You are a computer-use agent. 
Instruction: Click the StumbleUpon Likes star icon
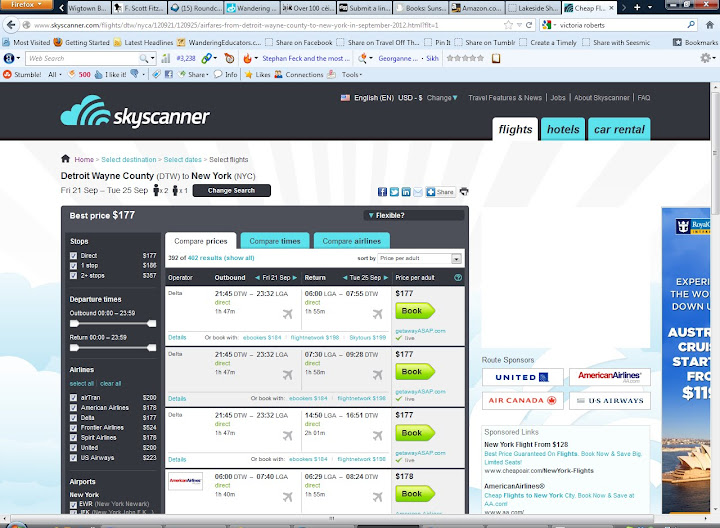coord(248,74)
